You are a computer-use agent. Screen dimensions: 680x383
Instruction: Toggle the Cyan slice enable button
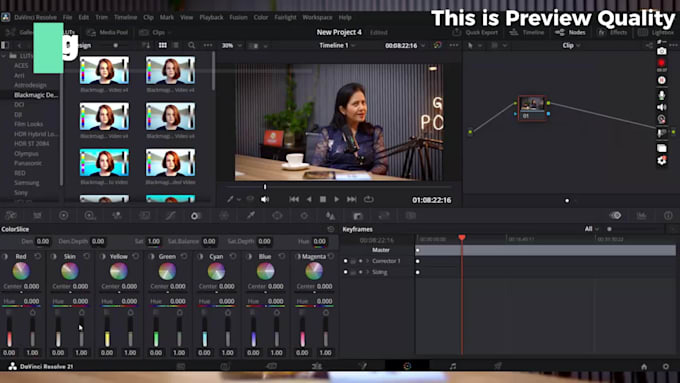[x=200, y=256]
